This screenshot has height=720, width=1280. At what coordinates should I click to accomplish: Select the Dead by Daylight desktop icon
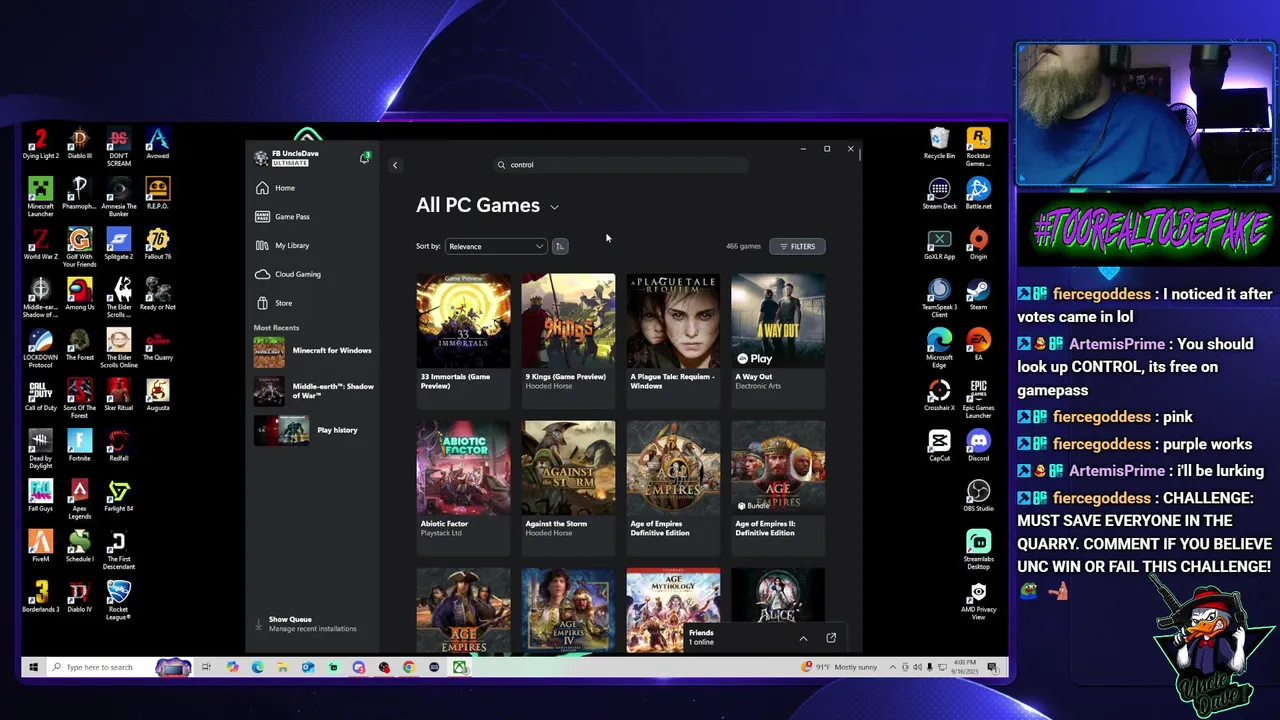(x=40, y=448)
